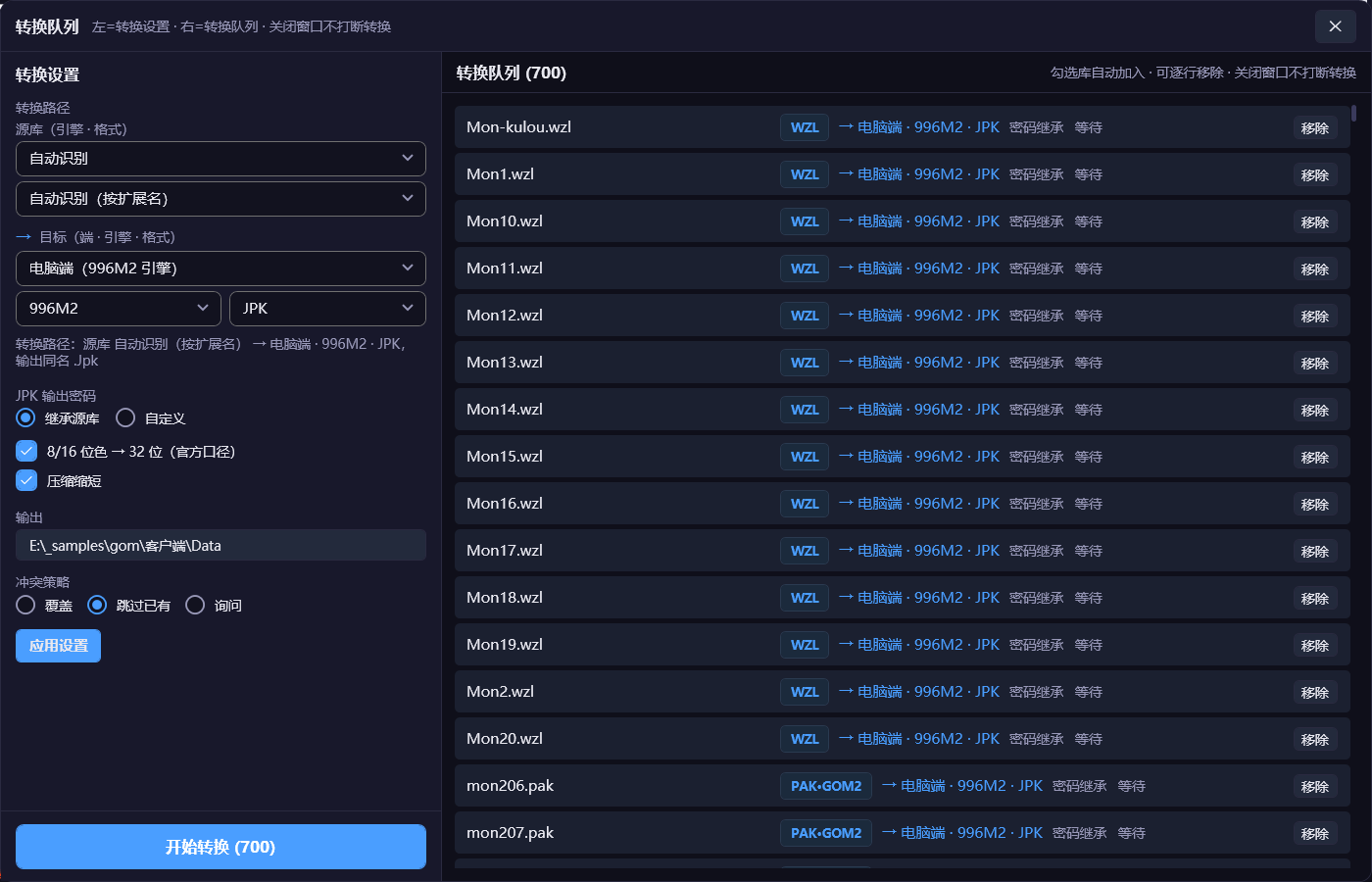1372x882 pixels.
Task: Click 等待 status on Mon1.wzl row
Action: 1088,174
